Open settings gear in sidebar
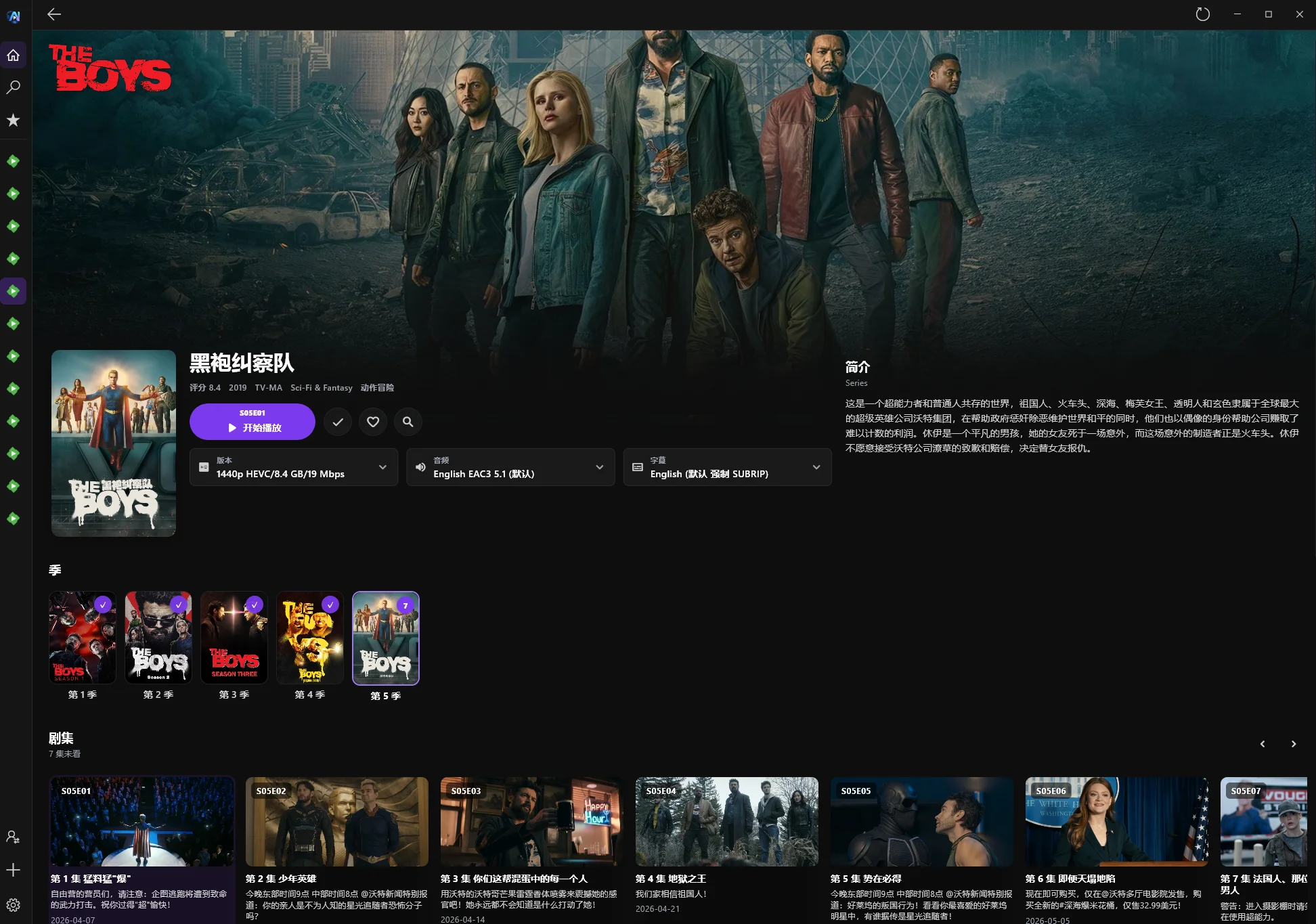 click(14, 905)
